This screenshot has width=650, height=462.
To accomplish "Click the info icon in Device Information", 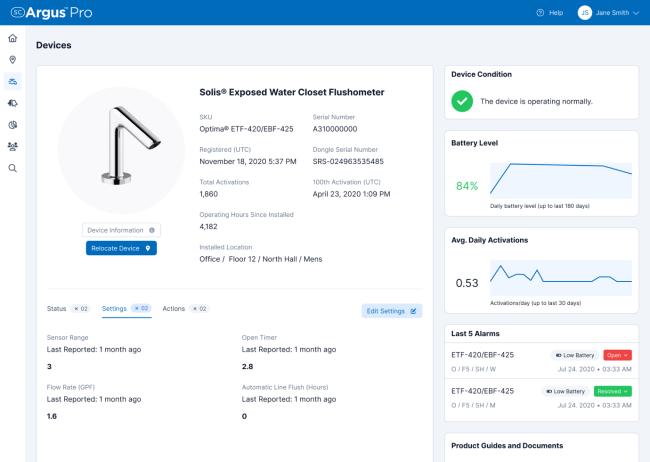I will [152, 230].
